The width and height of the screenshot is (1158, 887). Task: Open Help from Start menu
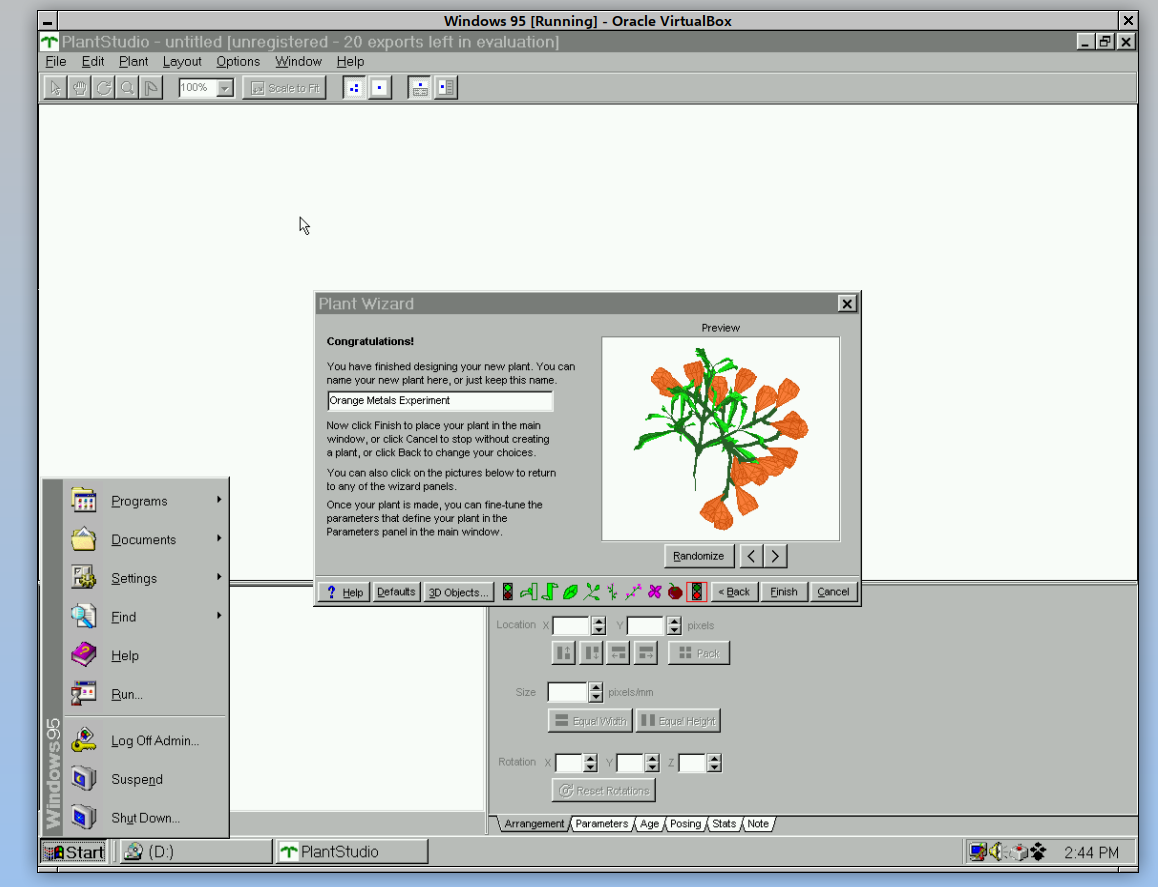coord(146,656)
